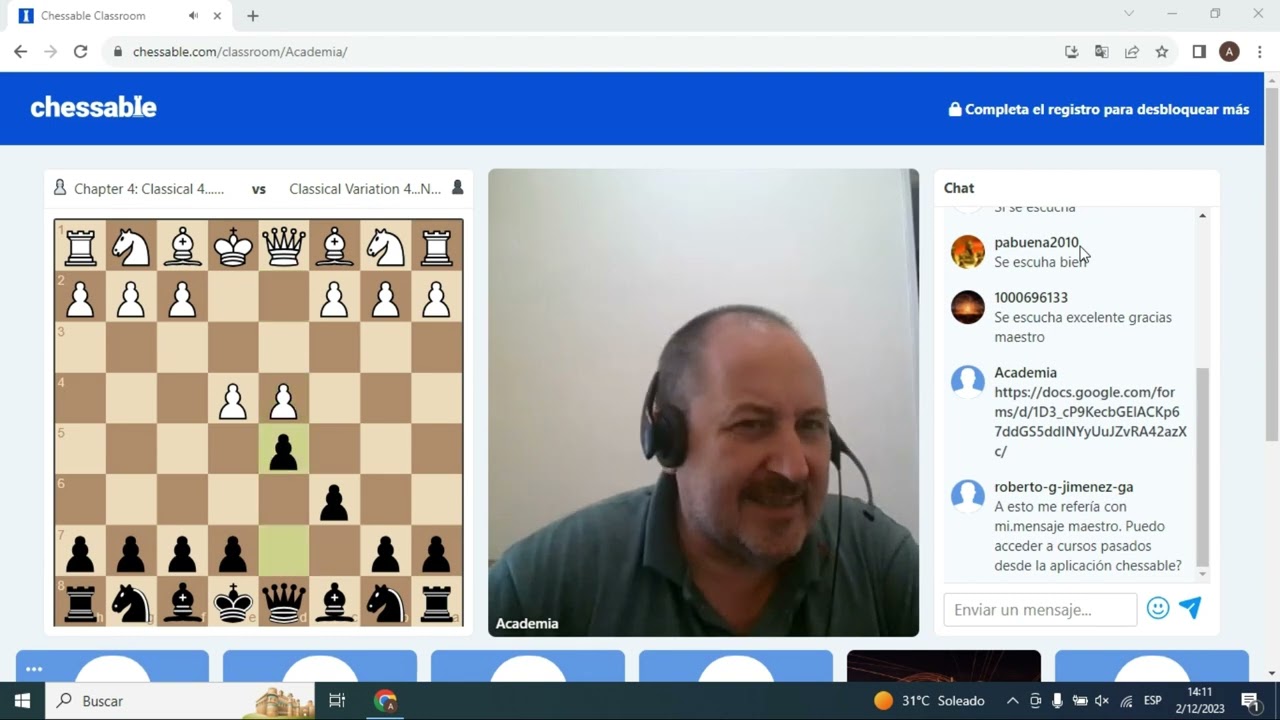Open Task View on the taskbar

coord(337,701)
